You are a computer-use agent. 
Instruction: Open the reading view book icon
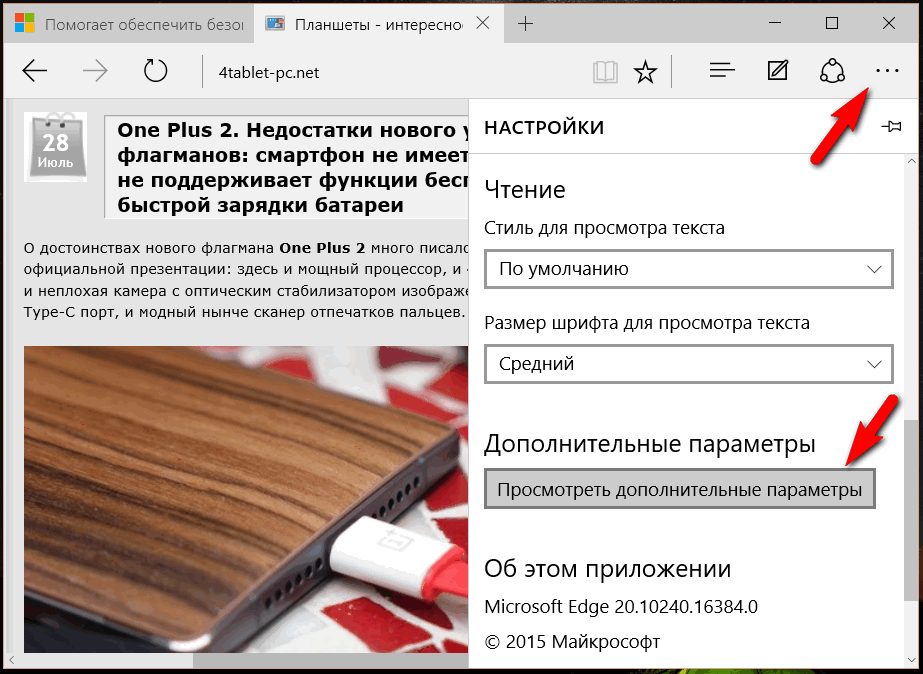[605, 72]
